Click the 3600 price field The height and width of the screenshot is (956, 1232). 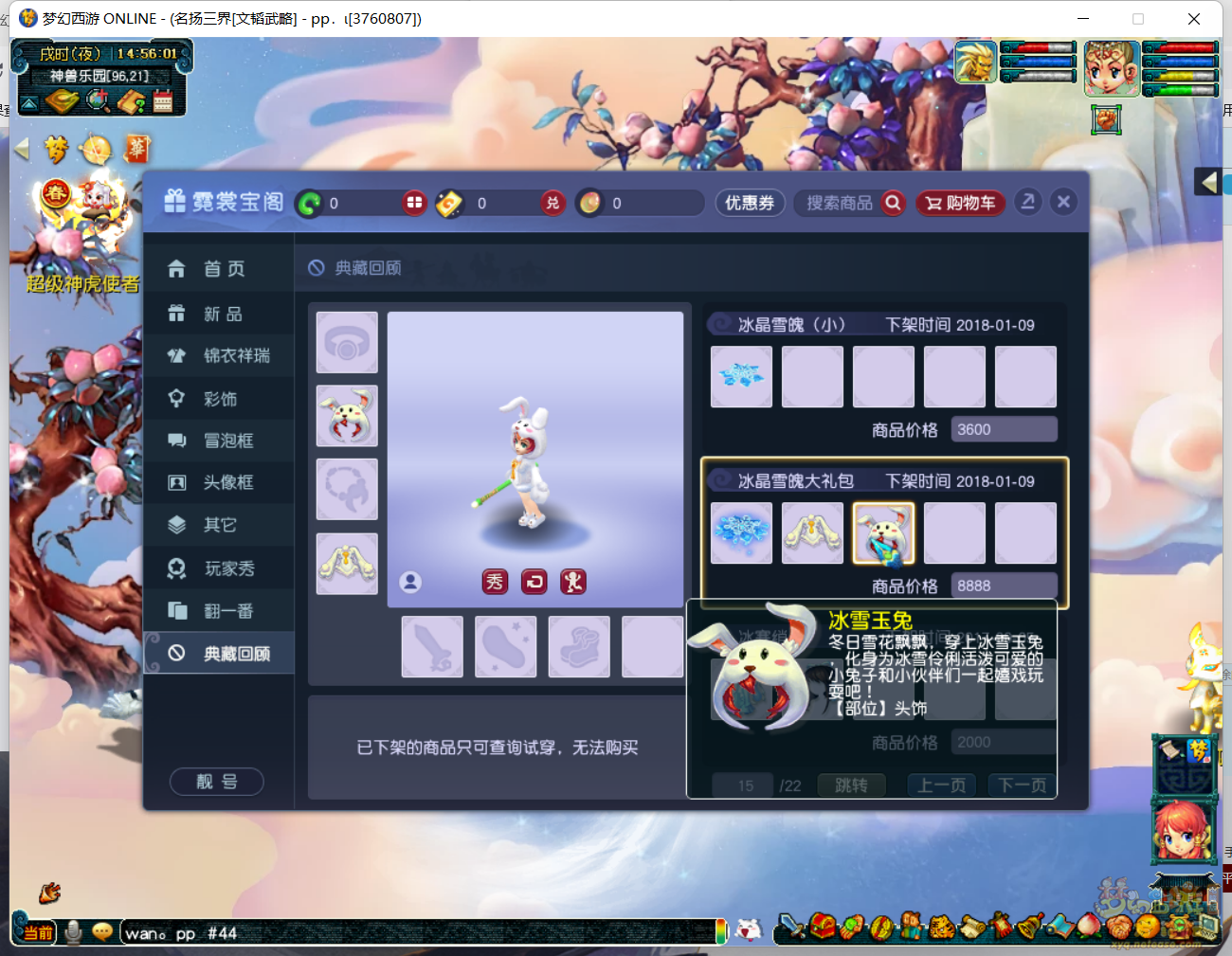click(1004, 429)
